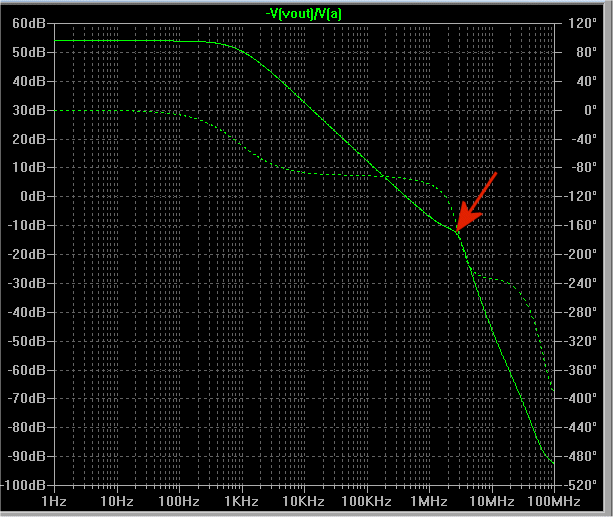The image size is (613, 517).
Task: Click the 50dB left axis label
Action: point(29,52)
